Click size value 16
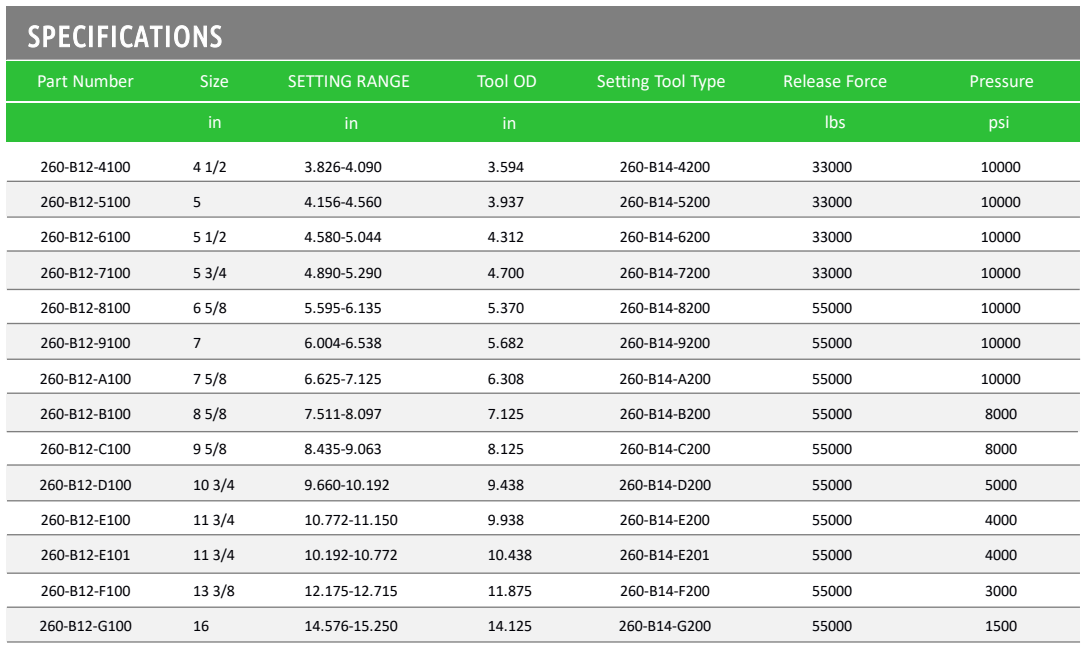 pyautogui.click(x=201, y=626)
